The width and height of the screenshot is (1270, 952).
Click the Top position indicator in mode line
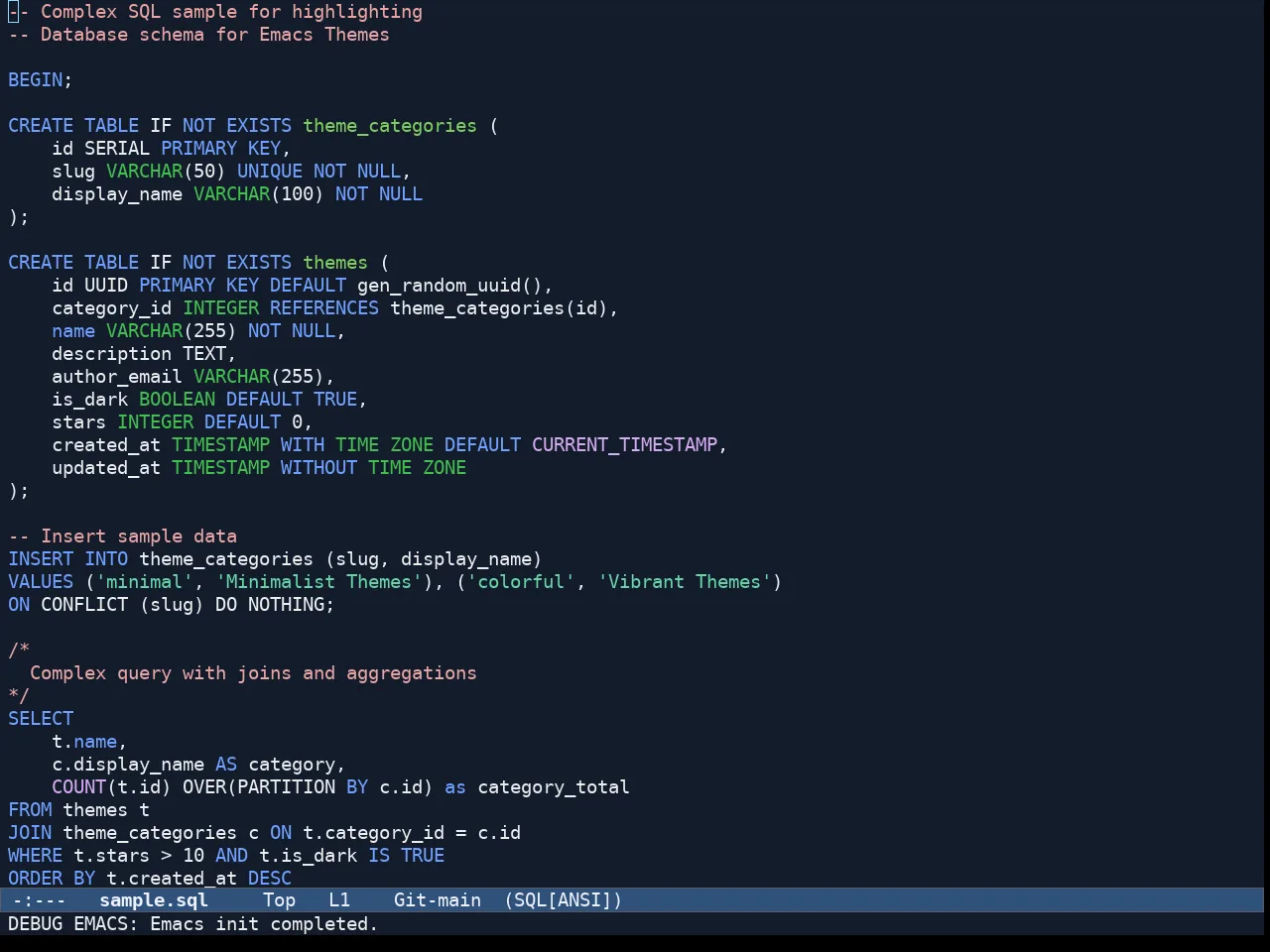280,900
